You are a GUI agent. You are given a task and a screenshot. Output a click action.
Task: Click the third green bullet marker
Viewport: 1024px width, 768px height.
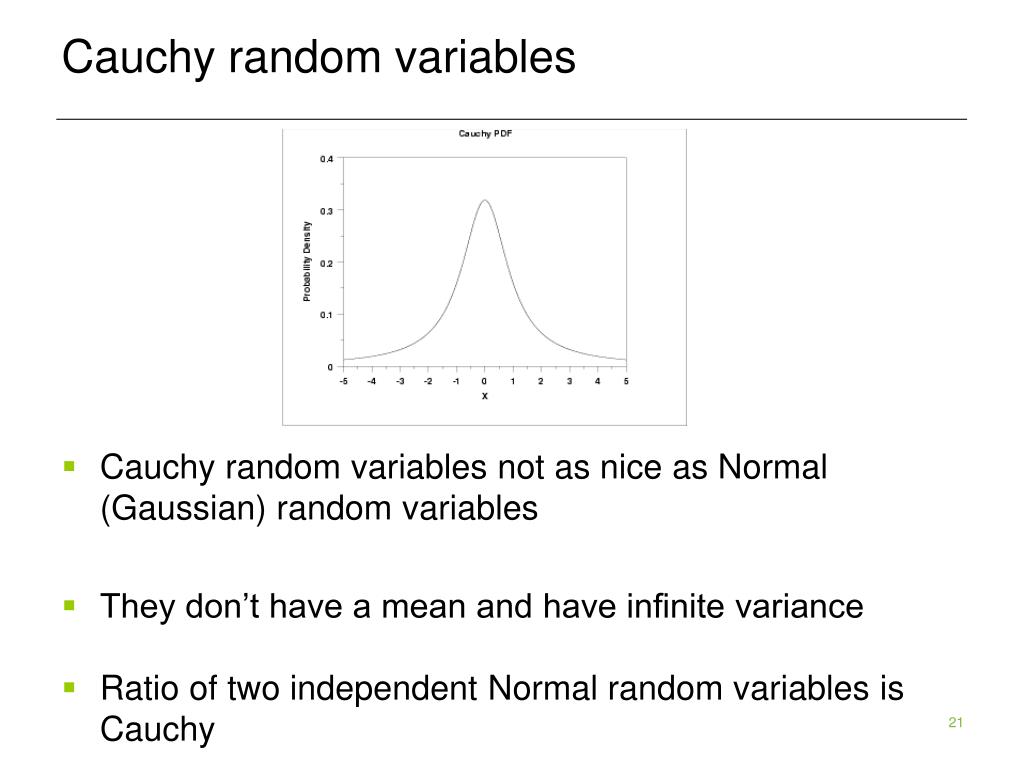pos(70,687)
